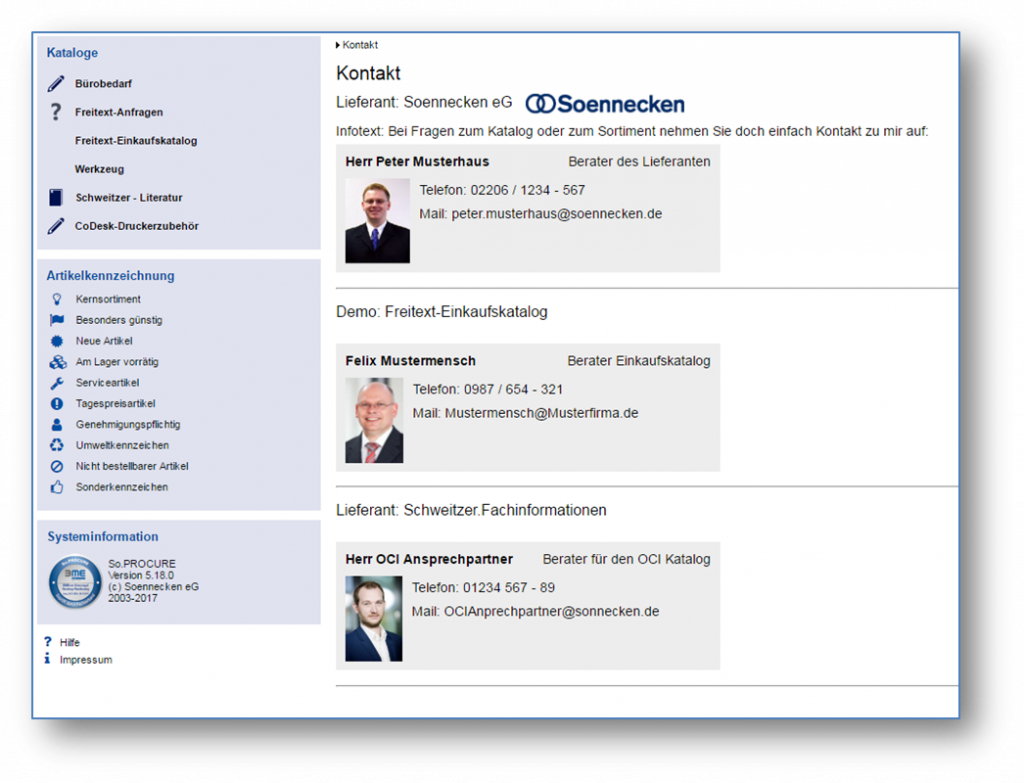Open the Freitext-Anfragen catalog

[119, 112]
